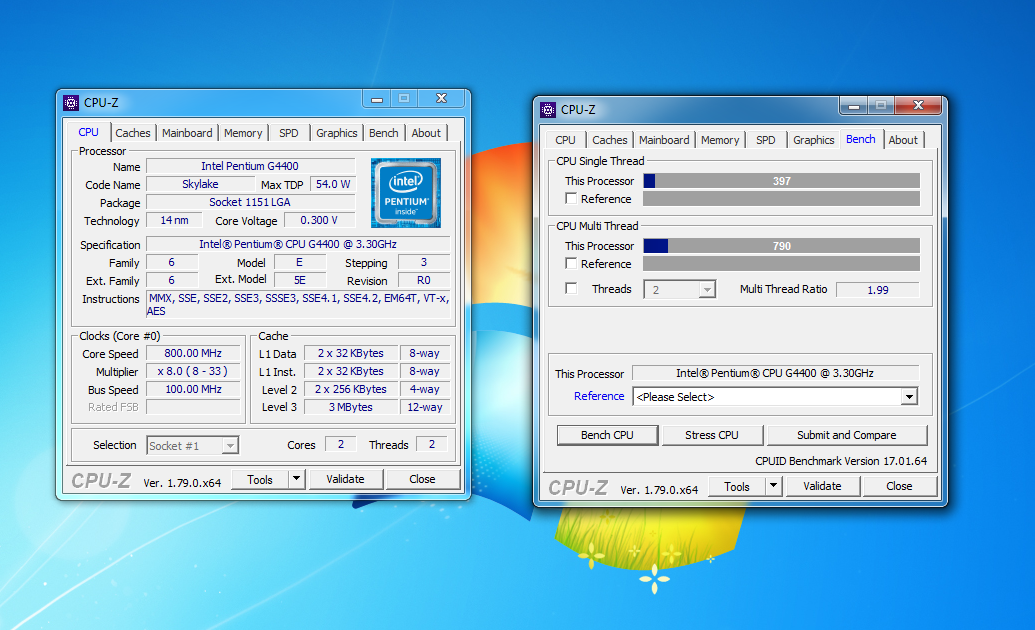This screenshot has width=1035, height=630.
Task: Minimize the left CPU-Z window showing the CPU tab
Action: click(377, 99)
